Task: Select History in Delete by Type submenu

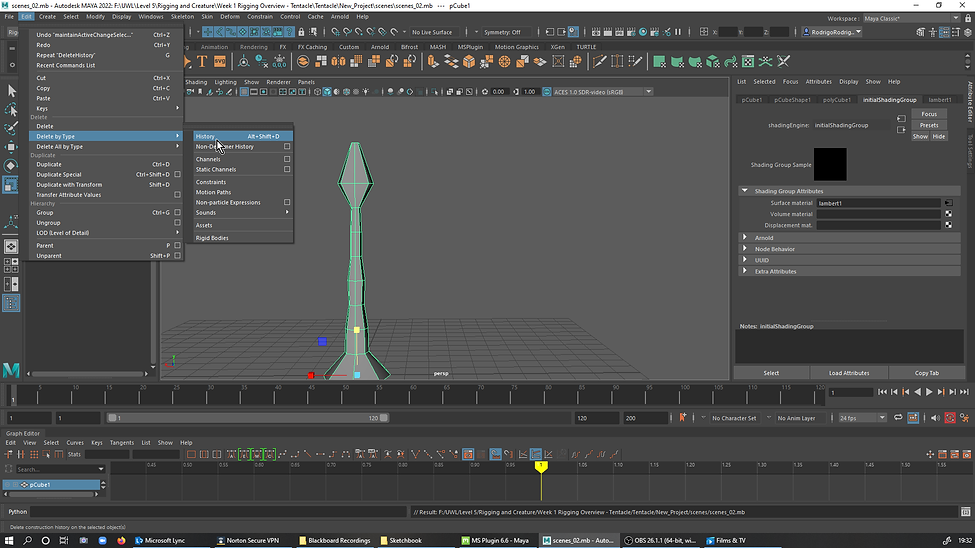Action: pos(243,136)
